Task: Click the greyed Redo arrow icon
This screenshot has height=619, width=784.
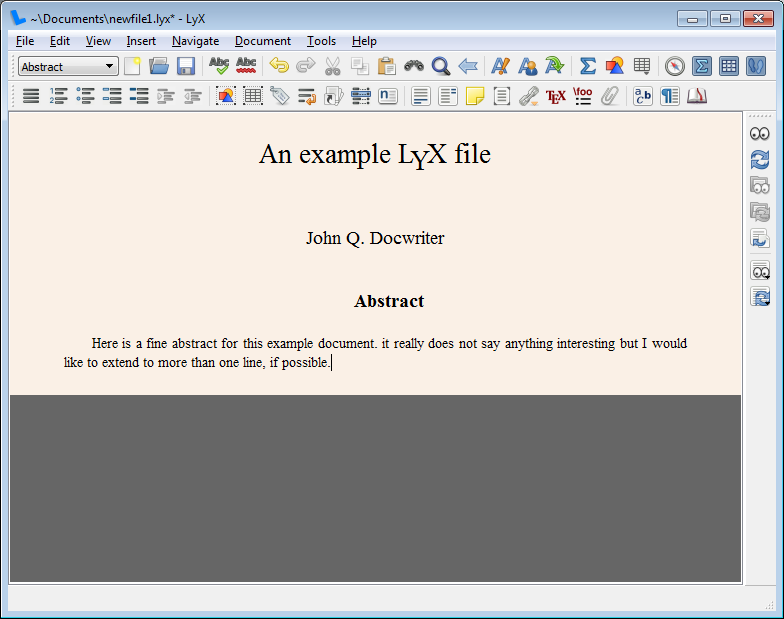Action: click(x=306, y=66)
